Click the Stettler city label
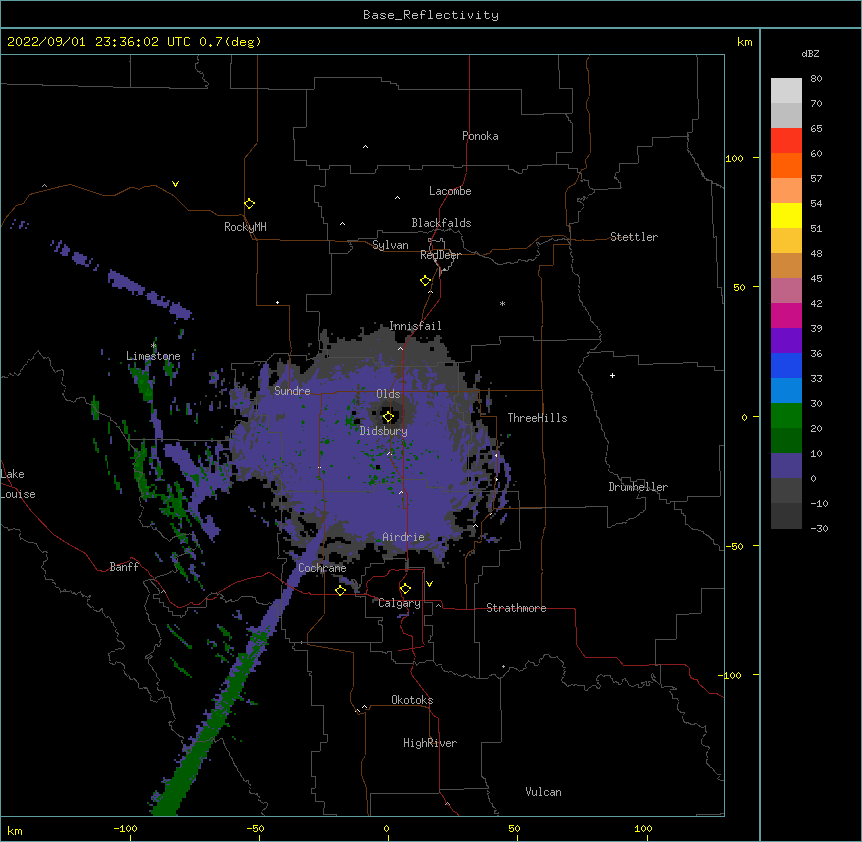Screen dimensions: 862x842 pyautogui.click(x=634, y=237)
